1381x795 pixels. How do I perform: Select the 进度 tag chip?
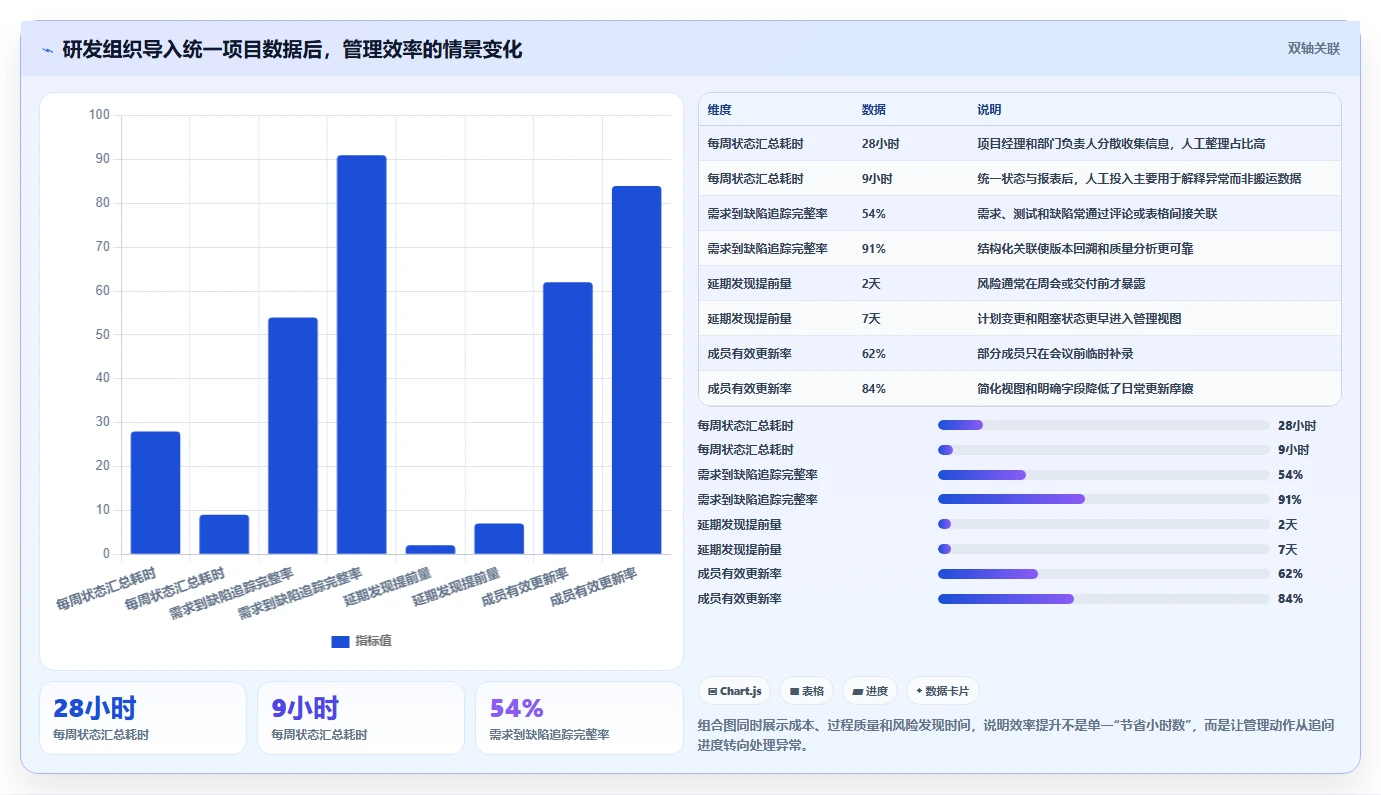tap(870, 691)
